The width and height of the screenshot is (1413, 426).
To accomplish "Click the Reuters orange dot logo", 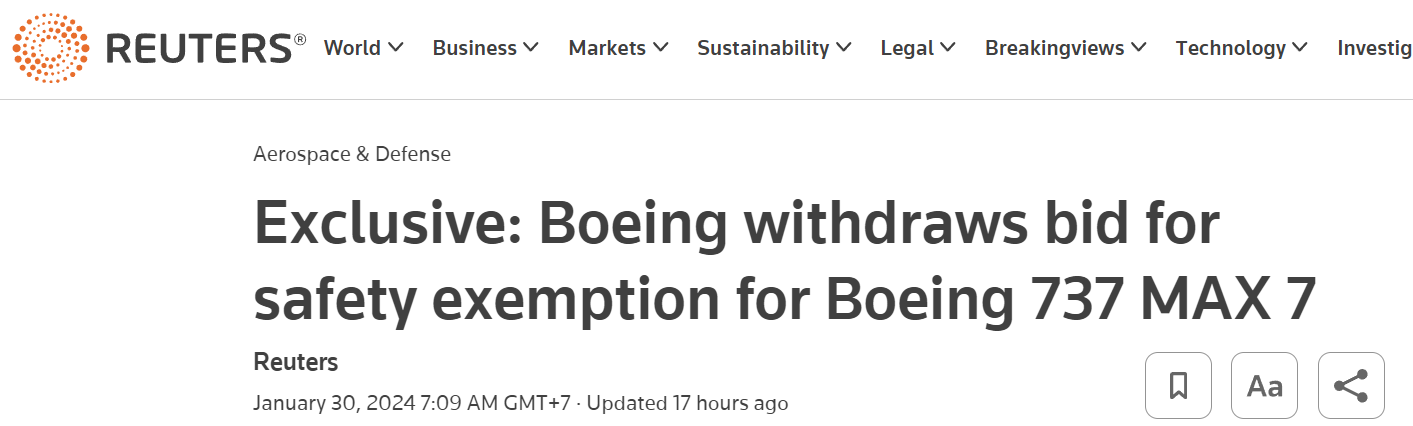I will 50,48.
